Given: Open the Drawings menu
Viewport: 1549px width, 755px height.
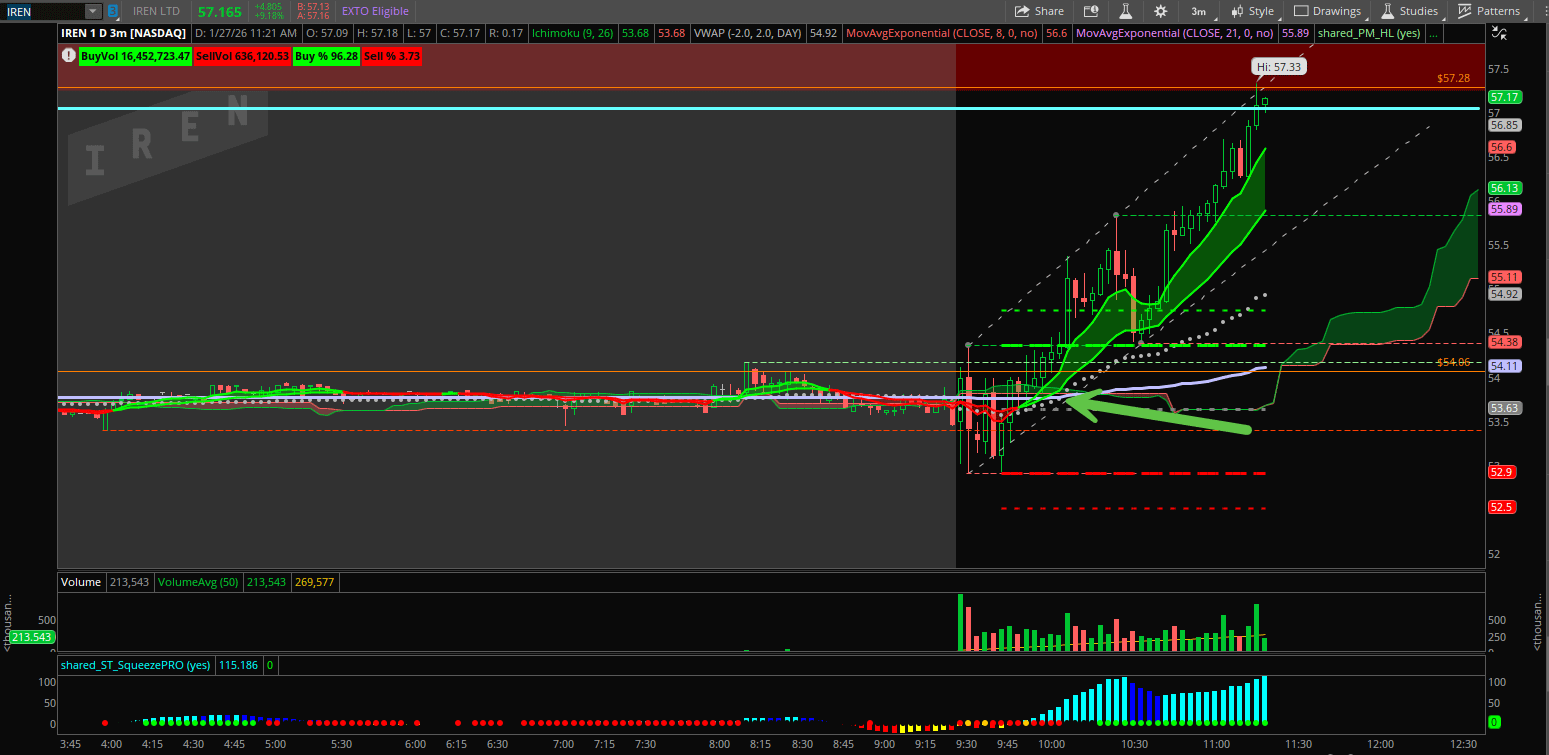Looking at the screenshot, I should tap(1327, 11).
